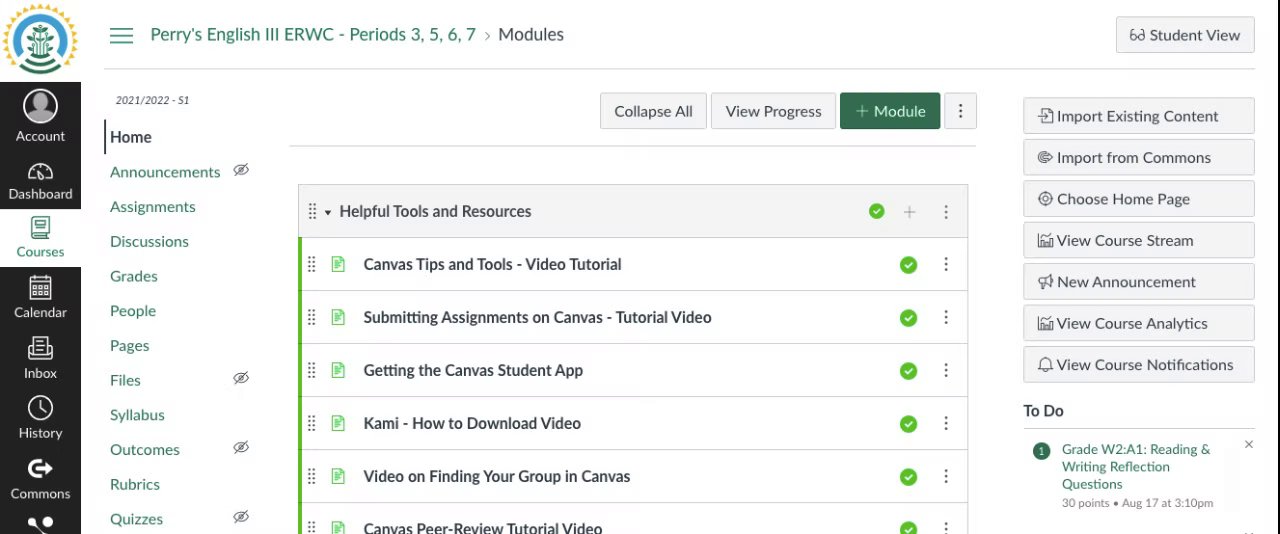Viewport: 1280px width, 534px height.
Task: Add item to Helpful Tools and Resources module
Action: point(909,212)
